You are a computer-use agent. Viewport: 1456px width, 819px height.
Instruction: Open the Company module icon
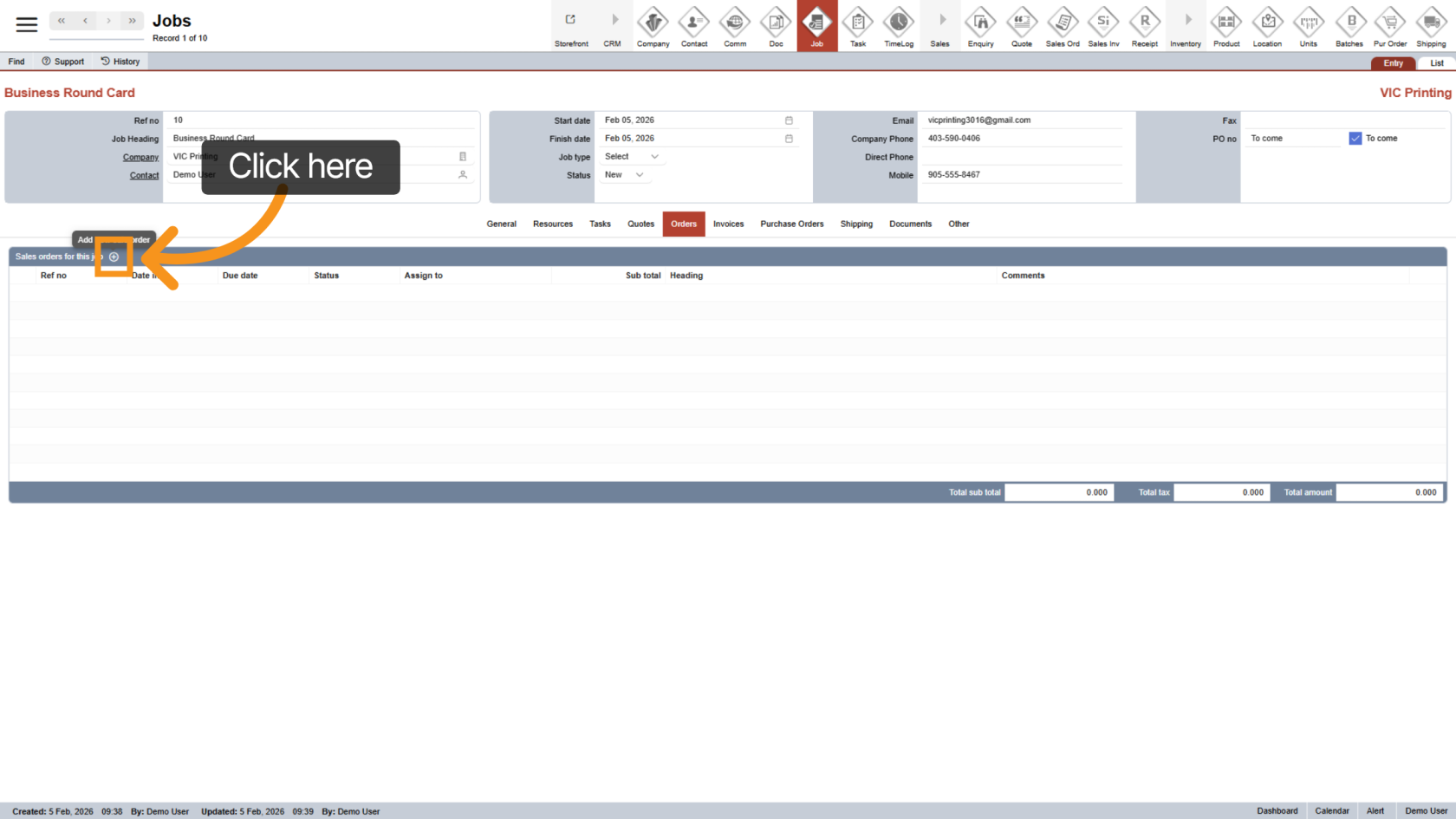click(x=653, y=26)
